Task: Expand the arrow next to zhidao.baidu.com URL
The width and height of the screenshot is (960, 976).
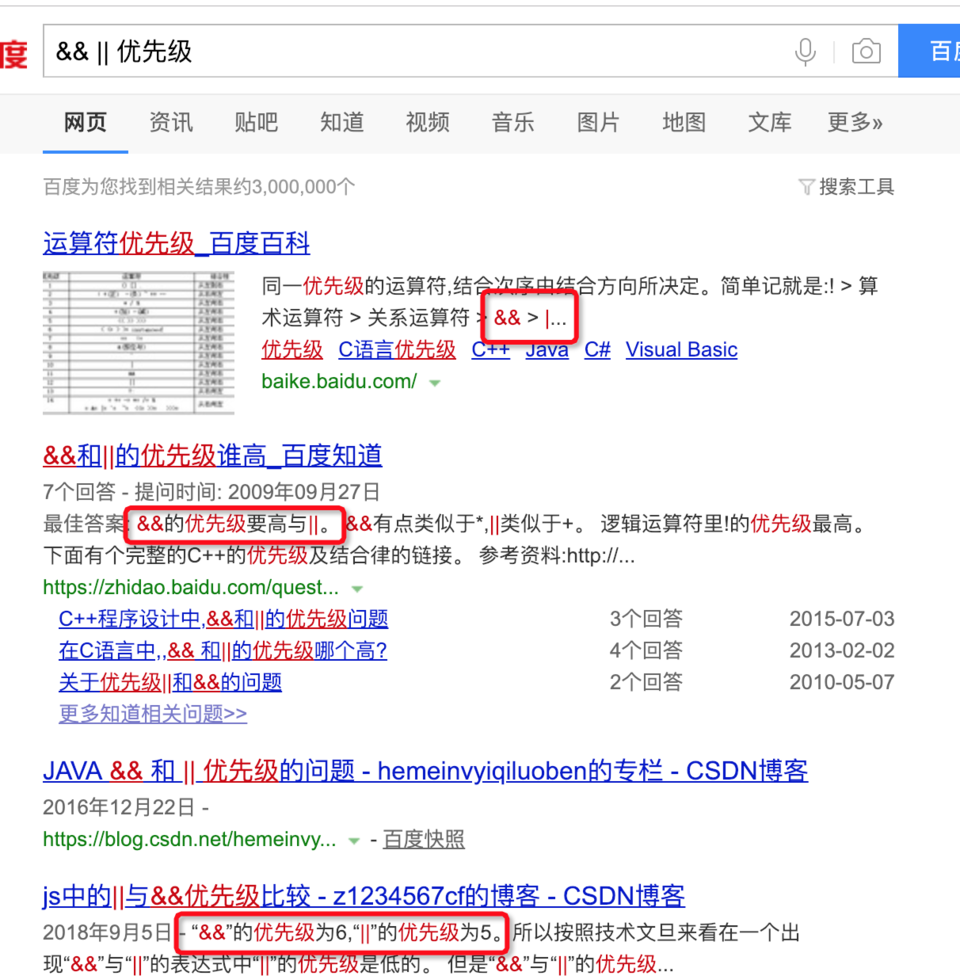Action: [x=357, y=589]
